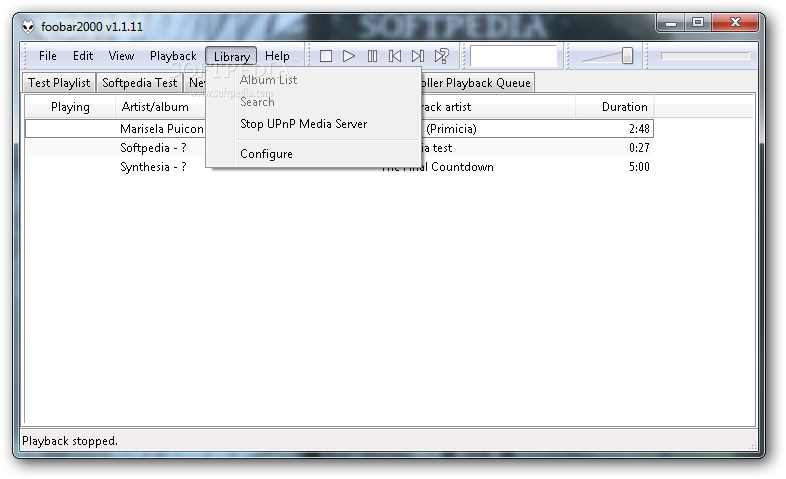Image resolution: width=786 pixels, height=479 pixels.
Task: Start playback with the Play button
Action: coord(349,56)
